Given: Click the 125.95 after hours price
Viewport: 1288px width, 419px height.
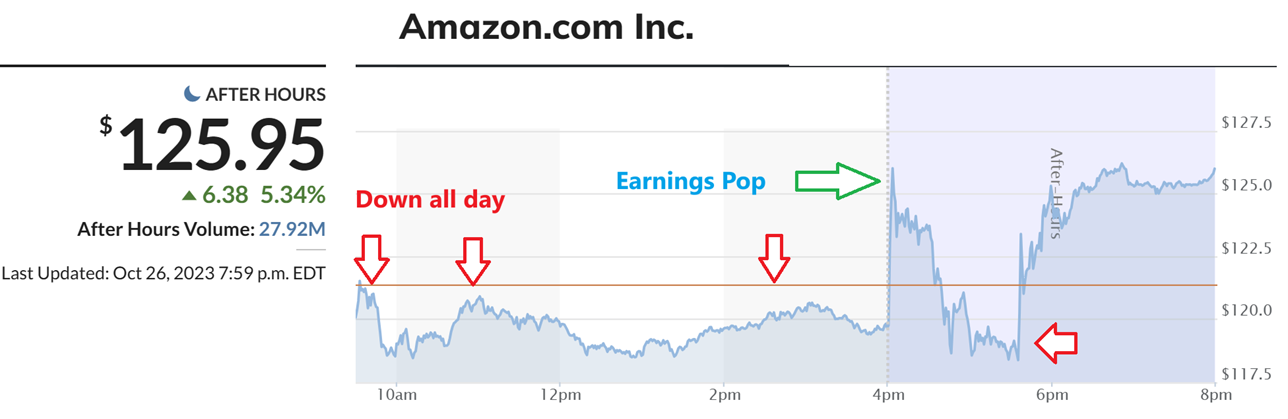Looking at the screenshot, I should 222,145.
